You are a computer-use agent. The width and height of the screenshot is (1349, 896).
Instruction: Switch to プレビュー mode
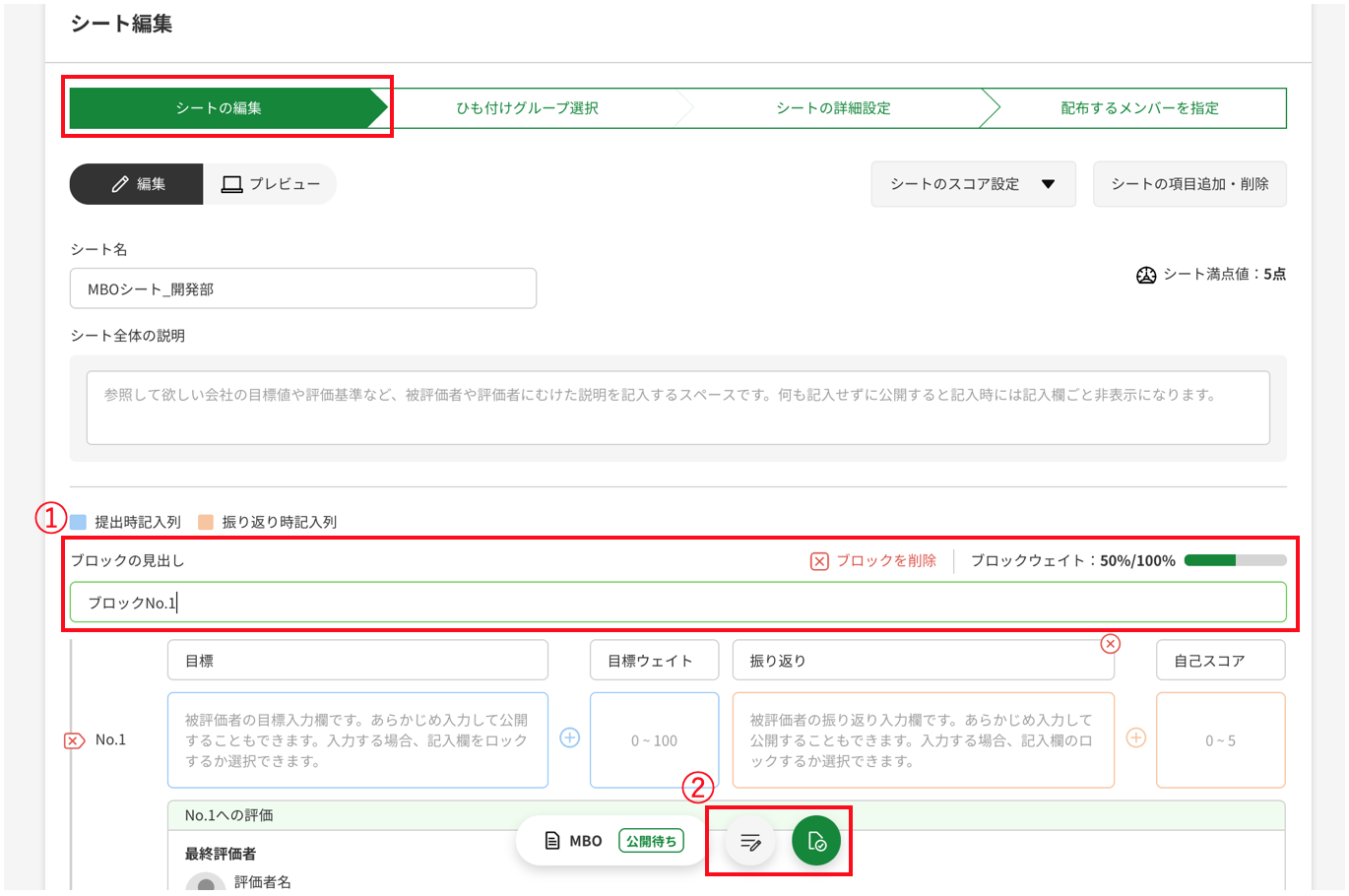[x=270, y=184]
